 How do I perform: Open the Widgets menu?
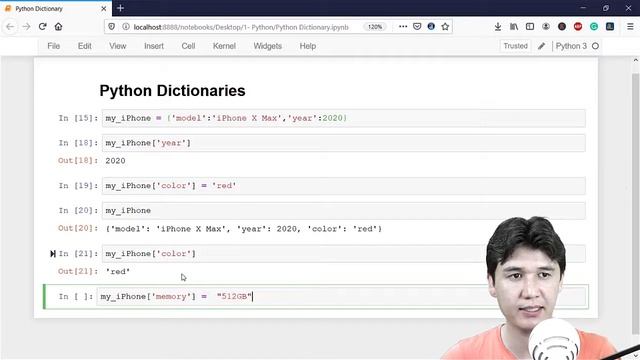[x=268, y=46]
